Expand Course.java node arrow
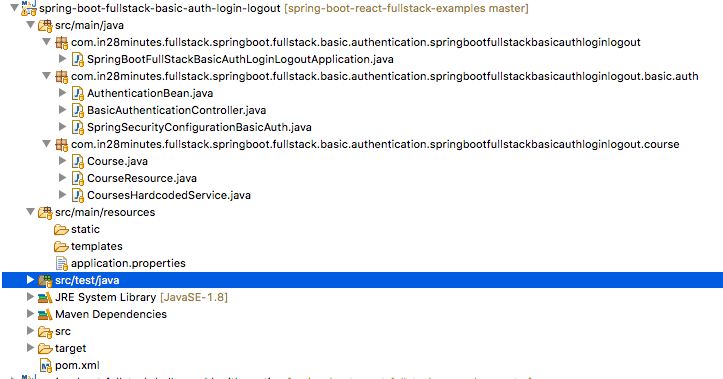This screenshot has height=379, width=723. coord(63,160)
